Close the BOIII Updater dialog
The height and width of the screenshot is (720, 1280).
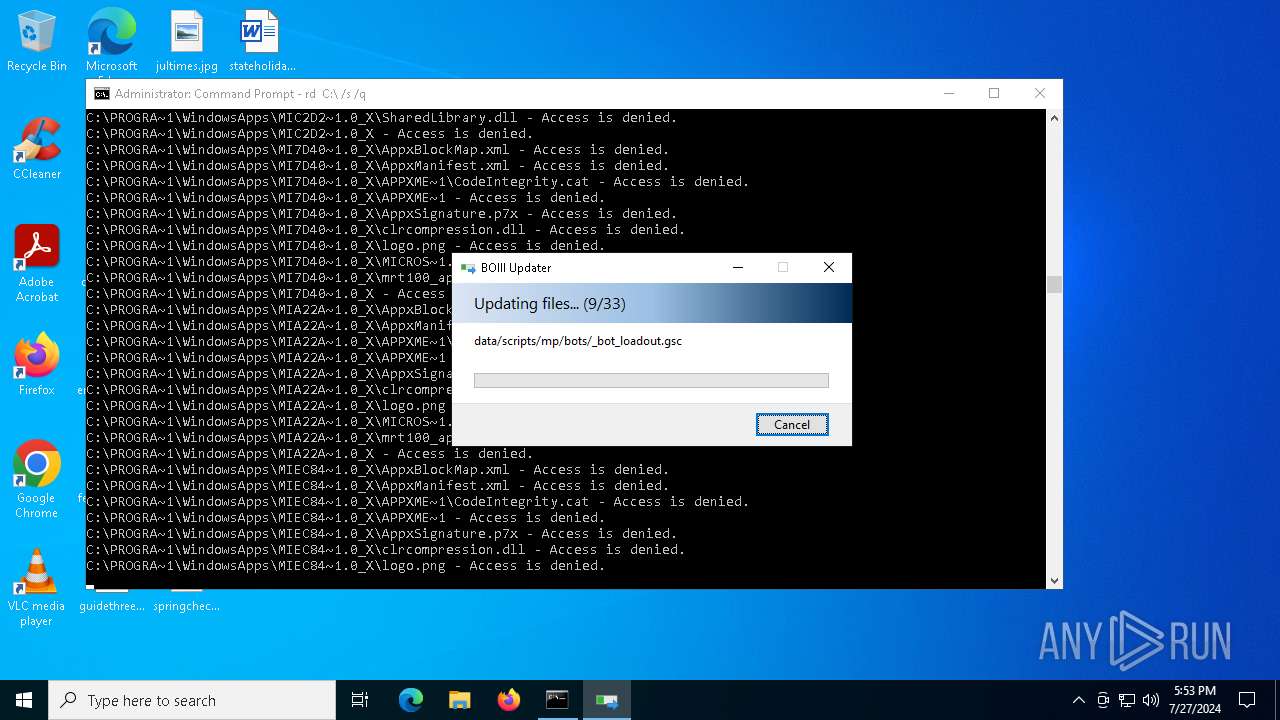pos(828,267)
